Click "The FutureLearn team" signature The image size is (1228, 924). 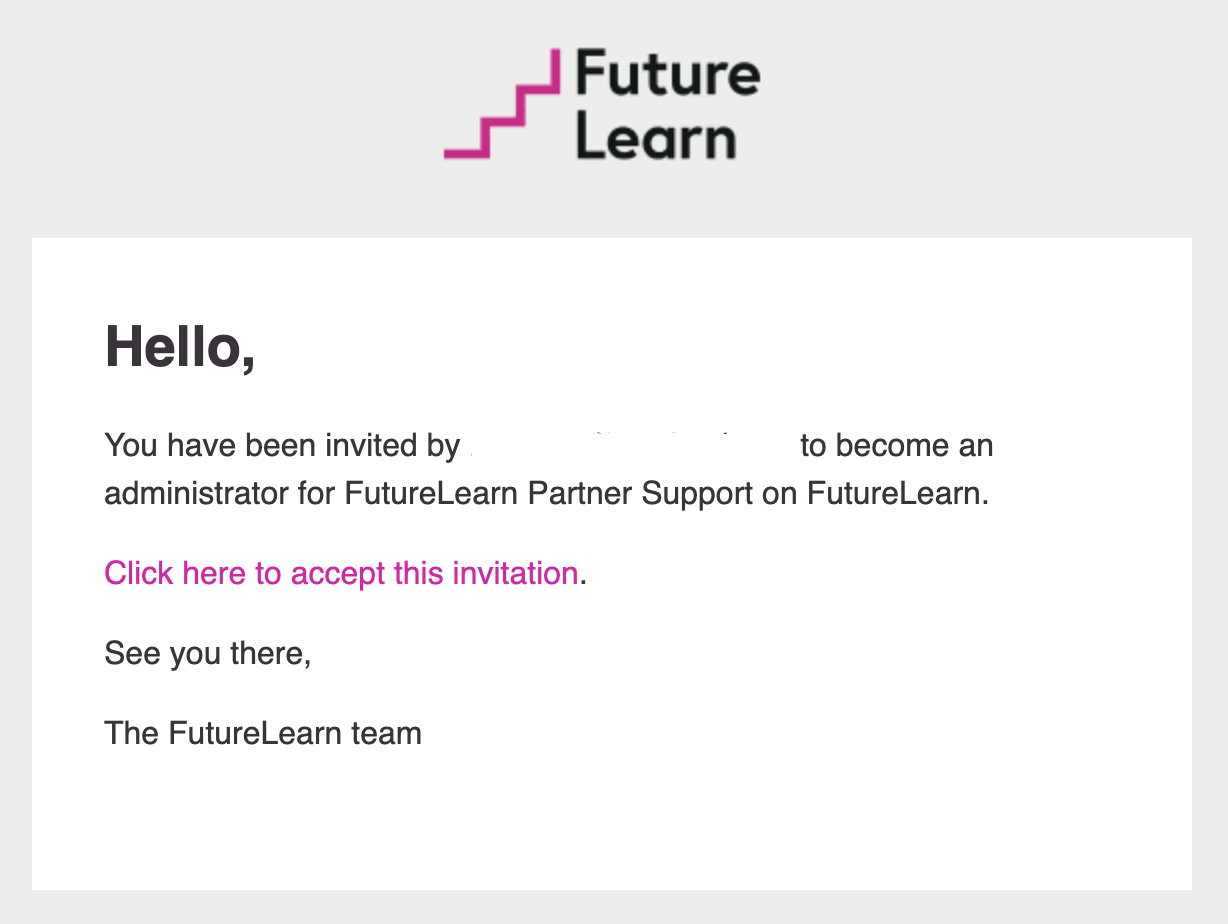click(x=263, y=733)
